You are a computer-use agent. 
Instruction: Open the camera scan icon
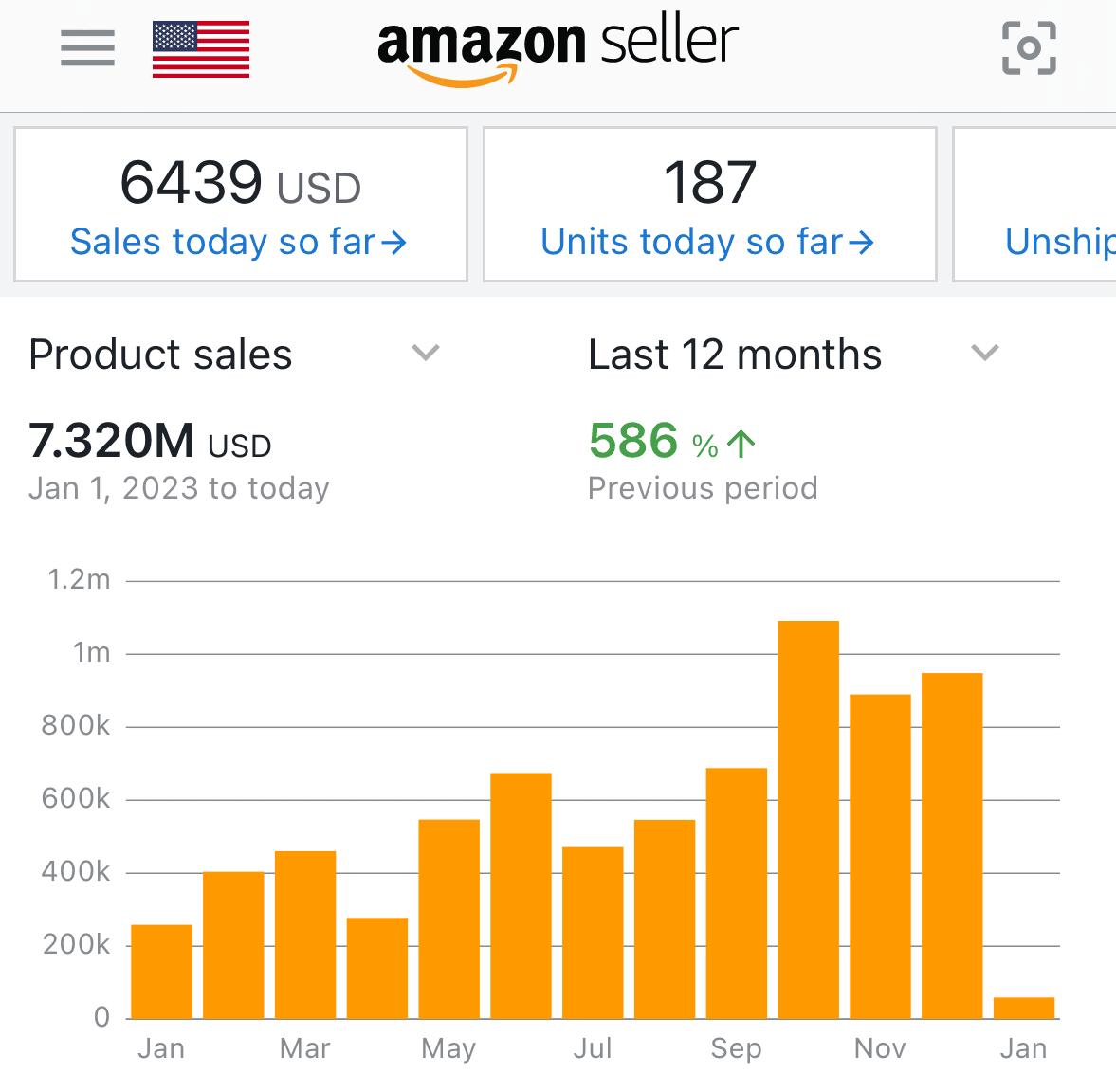[x=1029, y=48]
